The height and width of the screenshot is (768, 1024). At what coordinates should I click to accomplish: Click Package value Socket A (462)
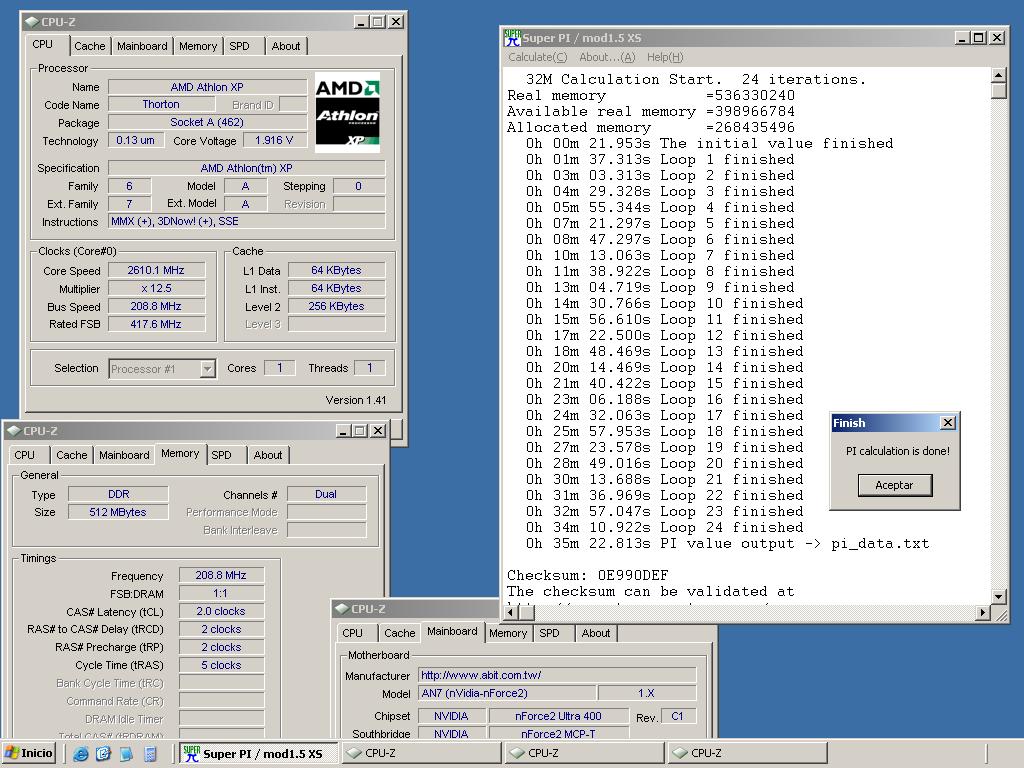(x=207, y=122)
